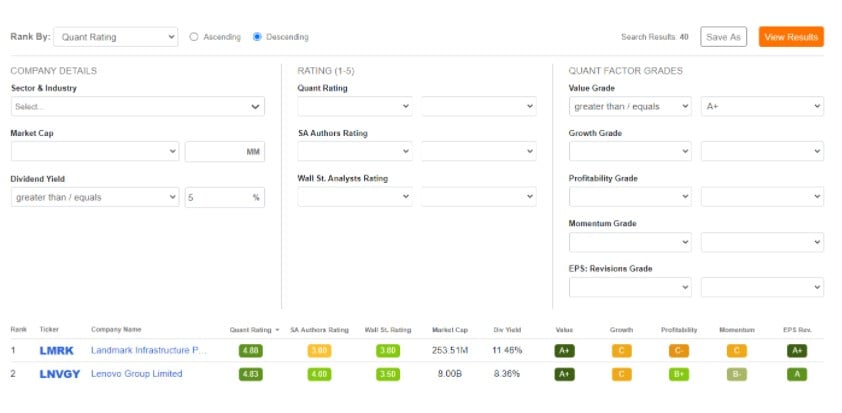Click the 4.88 Quant Rating badge for LMRK
This screenshot has height=413, width=842.
pyautogui.click(x=251, y=351)
